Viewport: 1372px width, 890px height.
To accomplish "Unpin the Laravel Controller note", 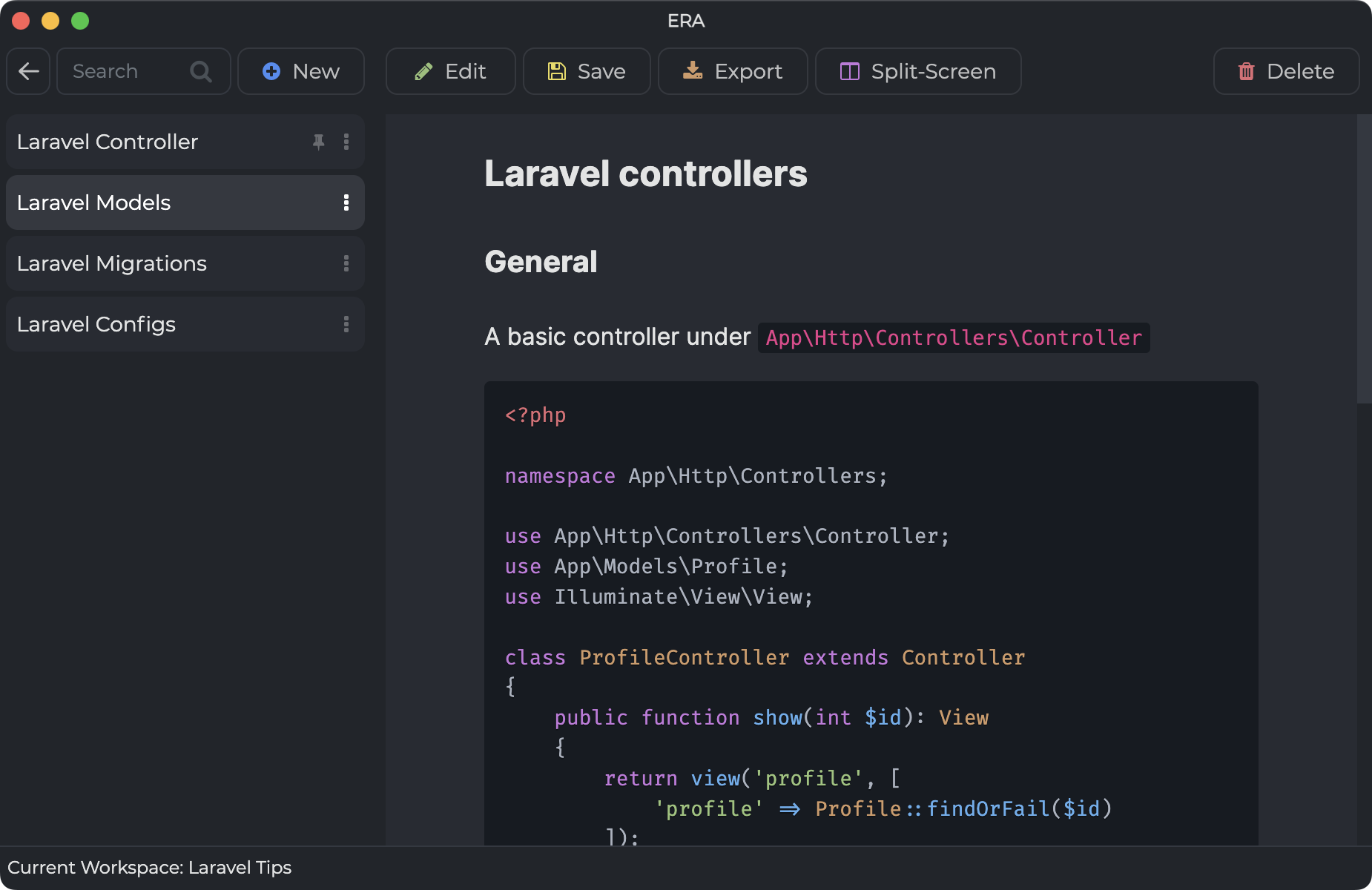I will (x=319, y=142).
